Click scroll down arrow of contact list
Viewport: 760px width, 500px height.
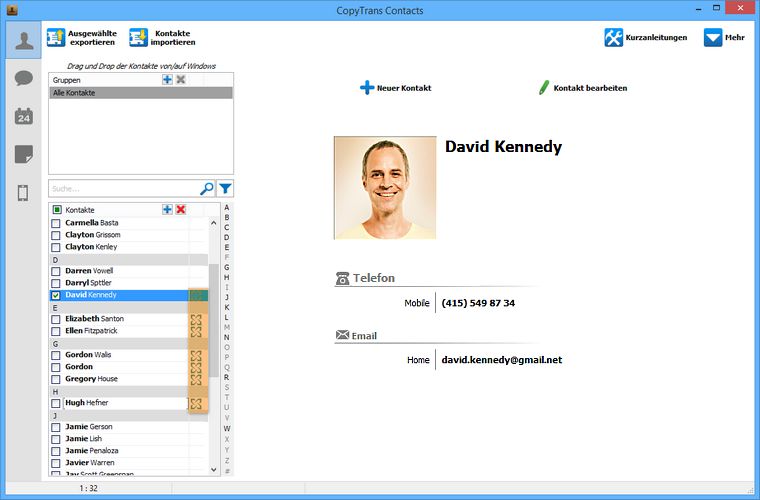point(214,469)
